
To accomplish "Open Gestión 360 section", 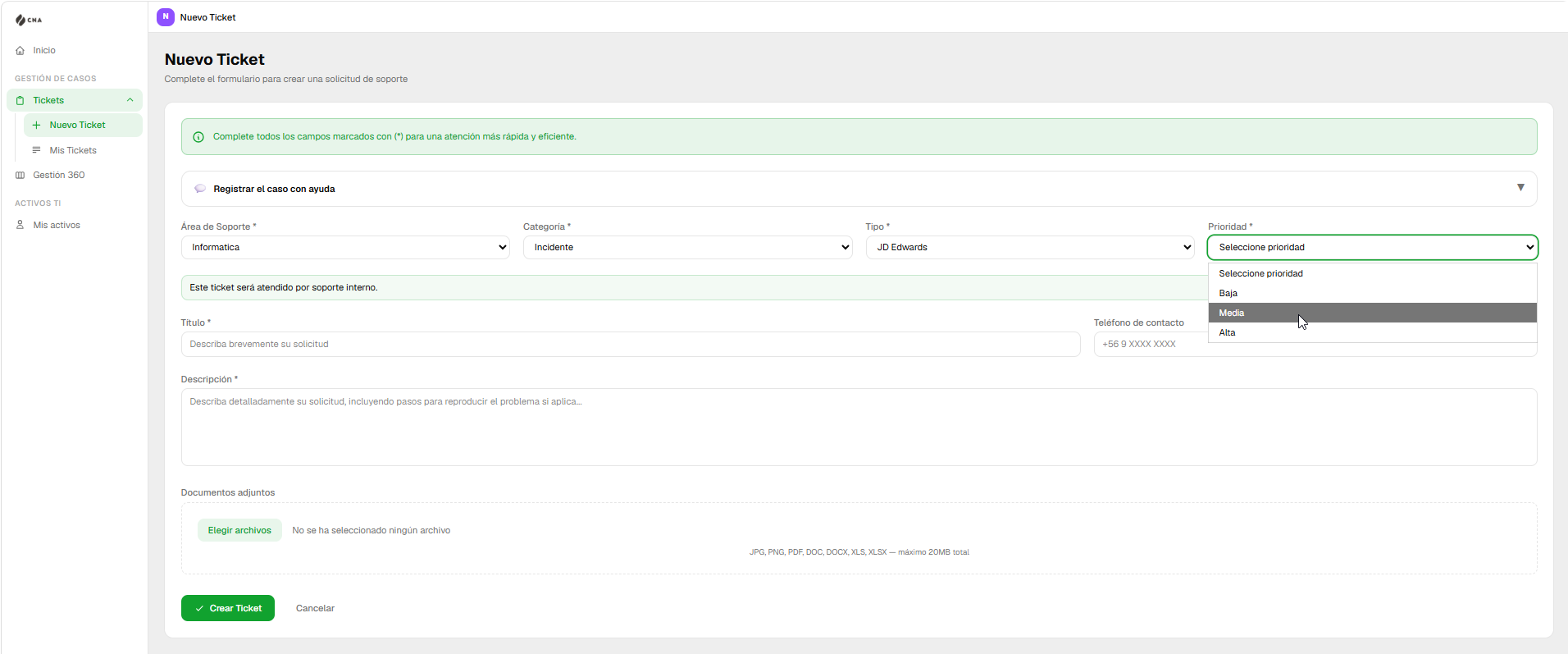I will [59, 176].
